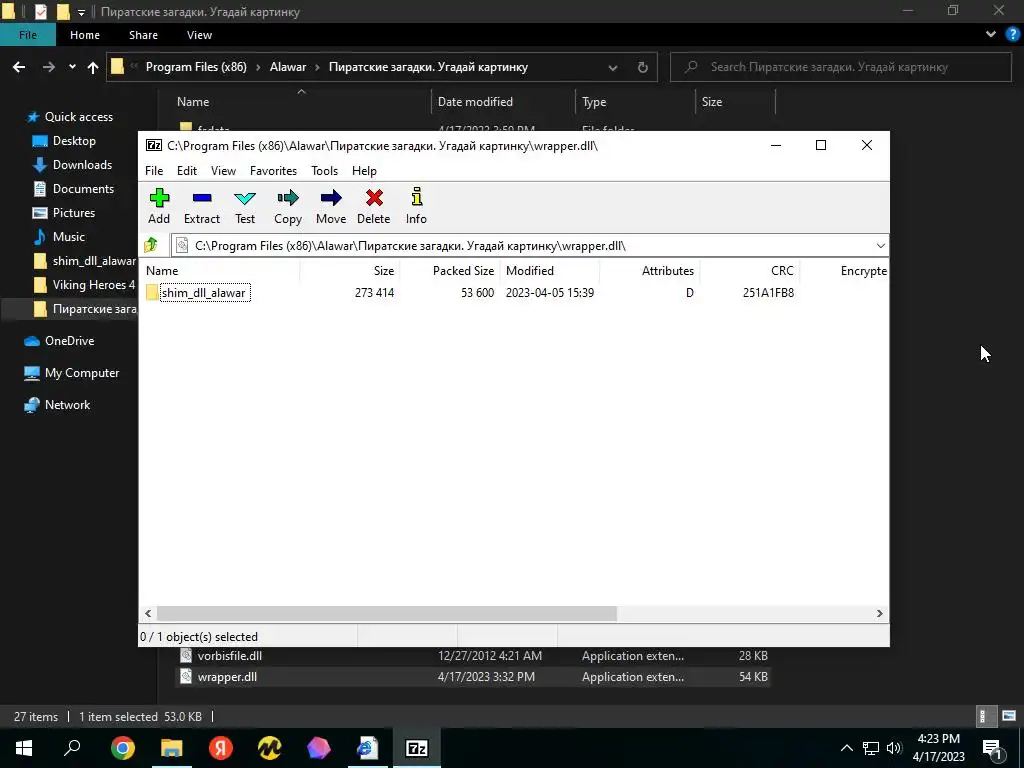Open the File tab in Explorer ribbon

coord(28,35)
